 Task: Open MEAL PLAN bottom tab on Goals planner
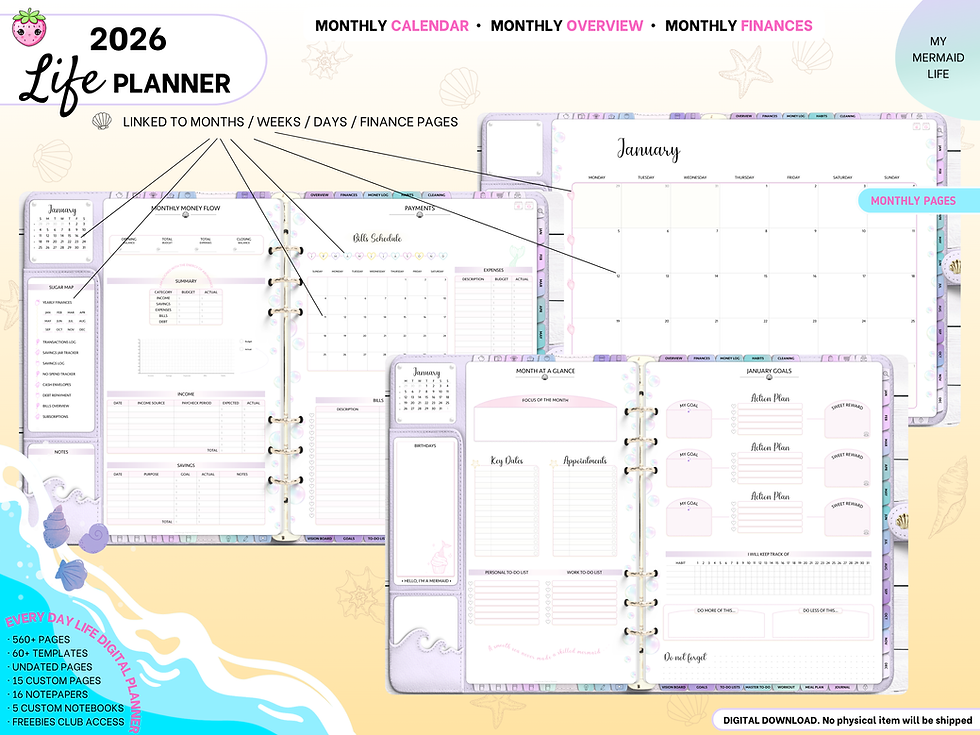tap(814, 688)
